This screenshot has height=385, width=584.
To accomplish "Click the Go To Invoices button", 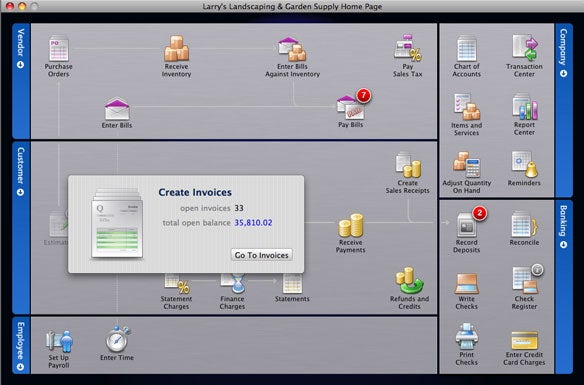I will pyautogui.click(x=261, y=255).
